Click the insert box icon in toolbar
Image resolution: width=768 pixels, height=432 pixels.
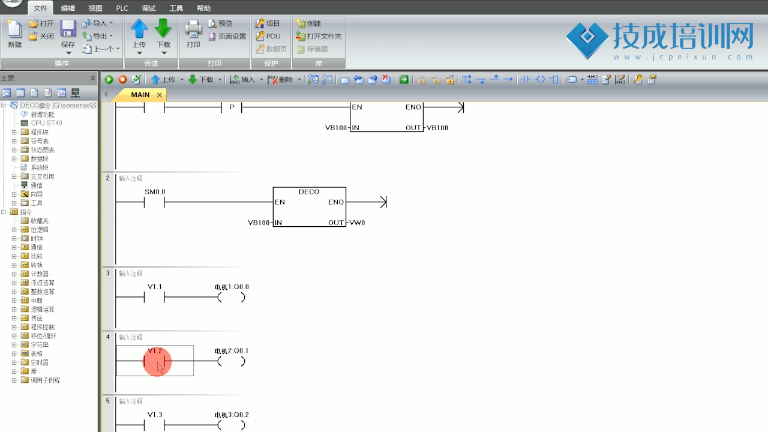[554, 79]
